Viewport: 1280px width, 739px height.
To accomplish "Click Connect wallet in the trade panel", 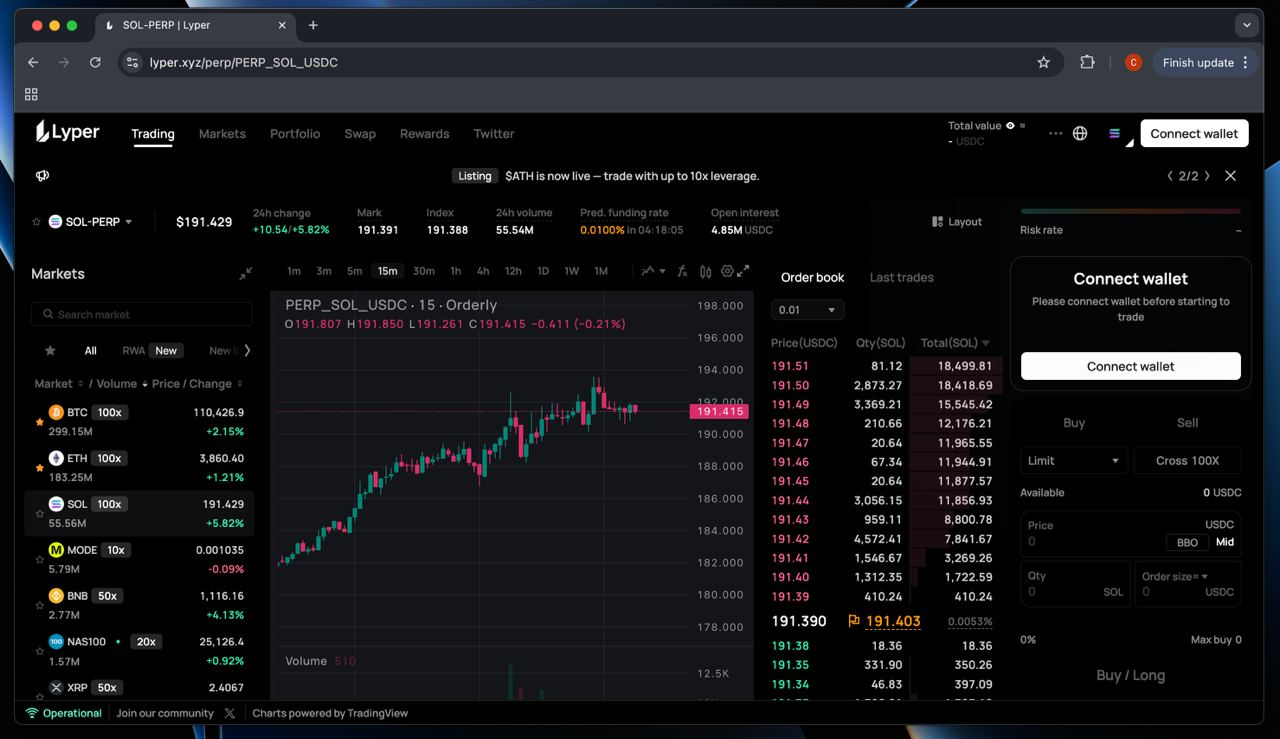I will coord(1130,367).
